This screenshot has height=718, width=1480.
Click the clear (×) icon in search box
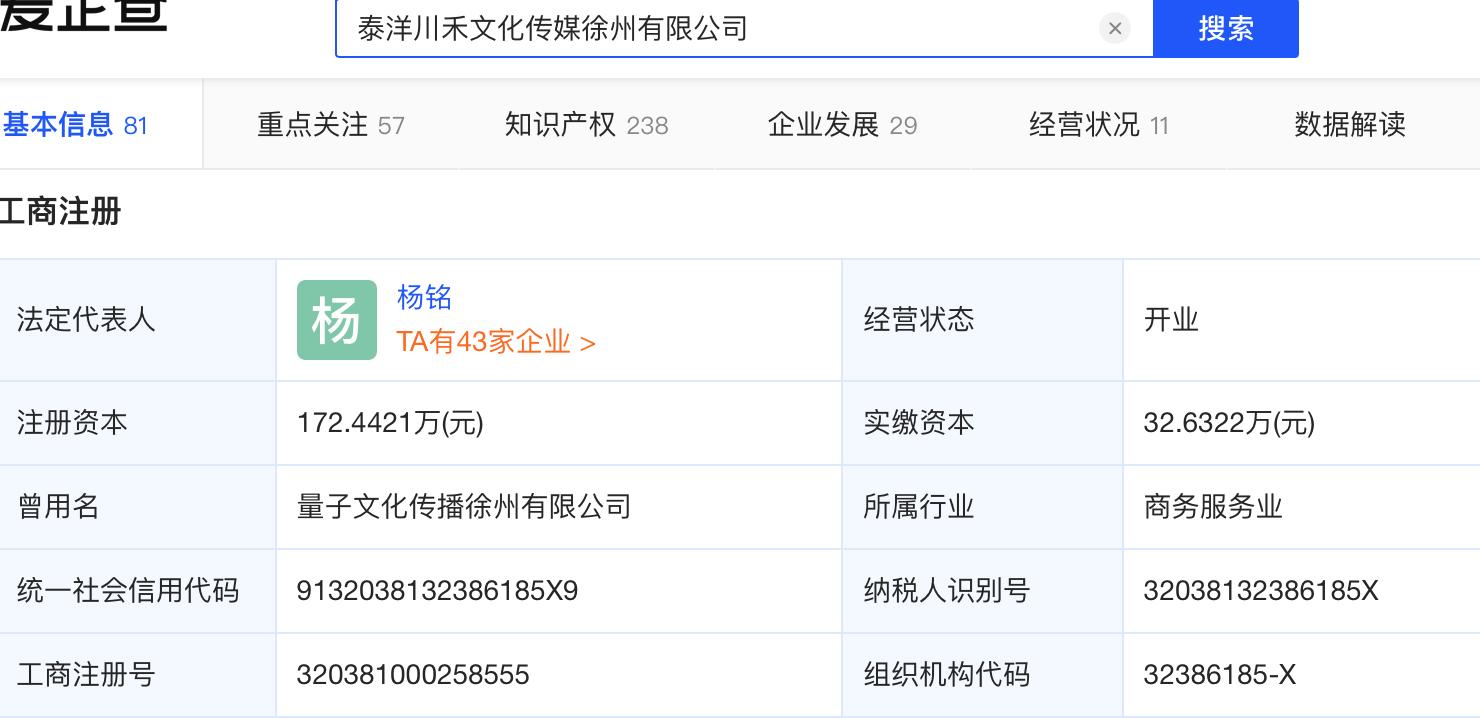pos(1115,28)
